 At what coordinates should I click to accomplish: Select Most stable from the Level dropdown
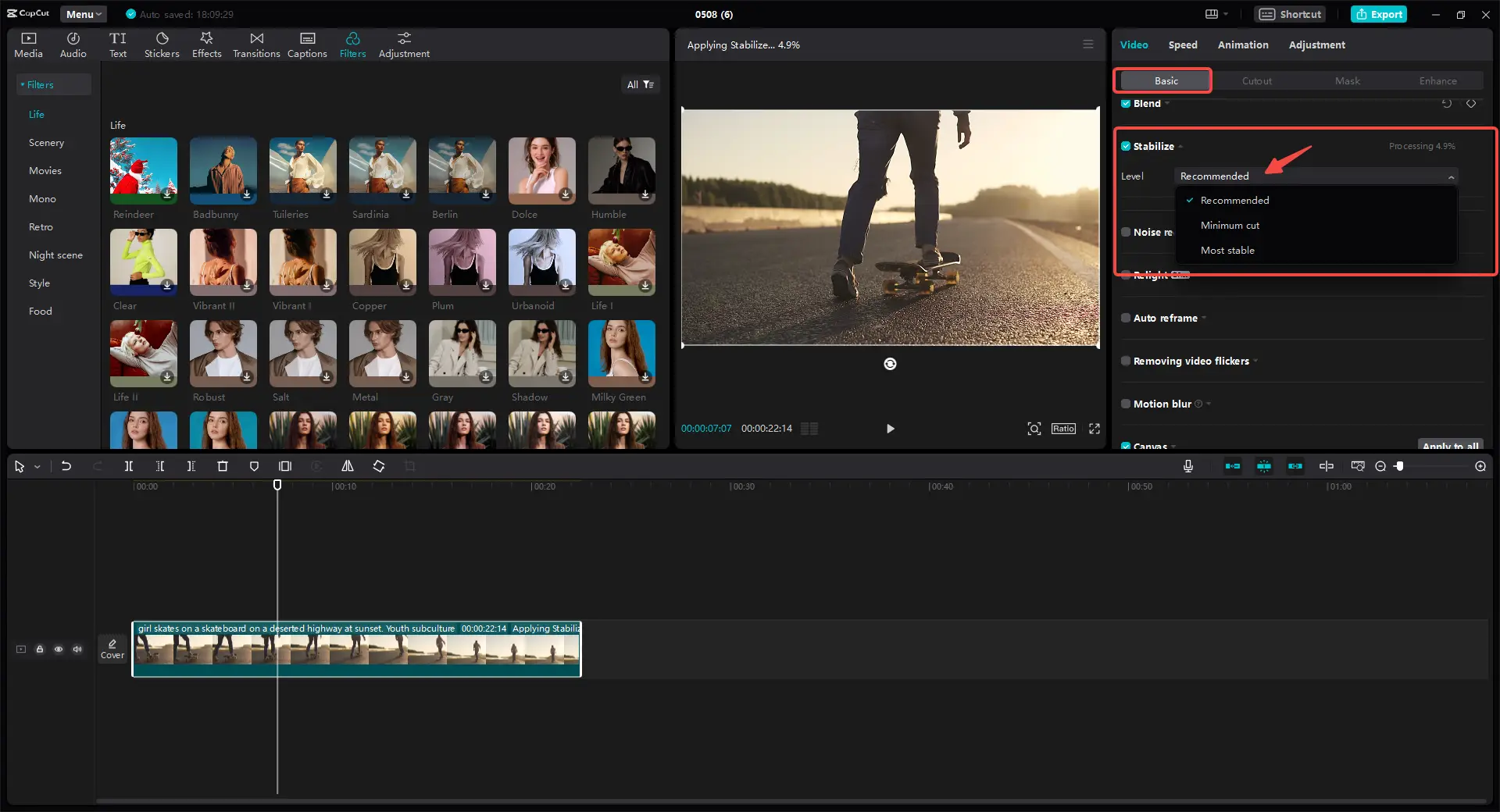[1227, 250]
